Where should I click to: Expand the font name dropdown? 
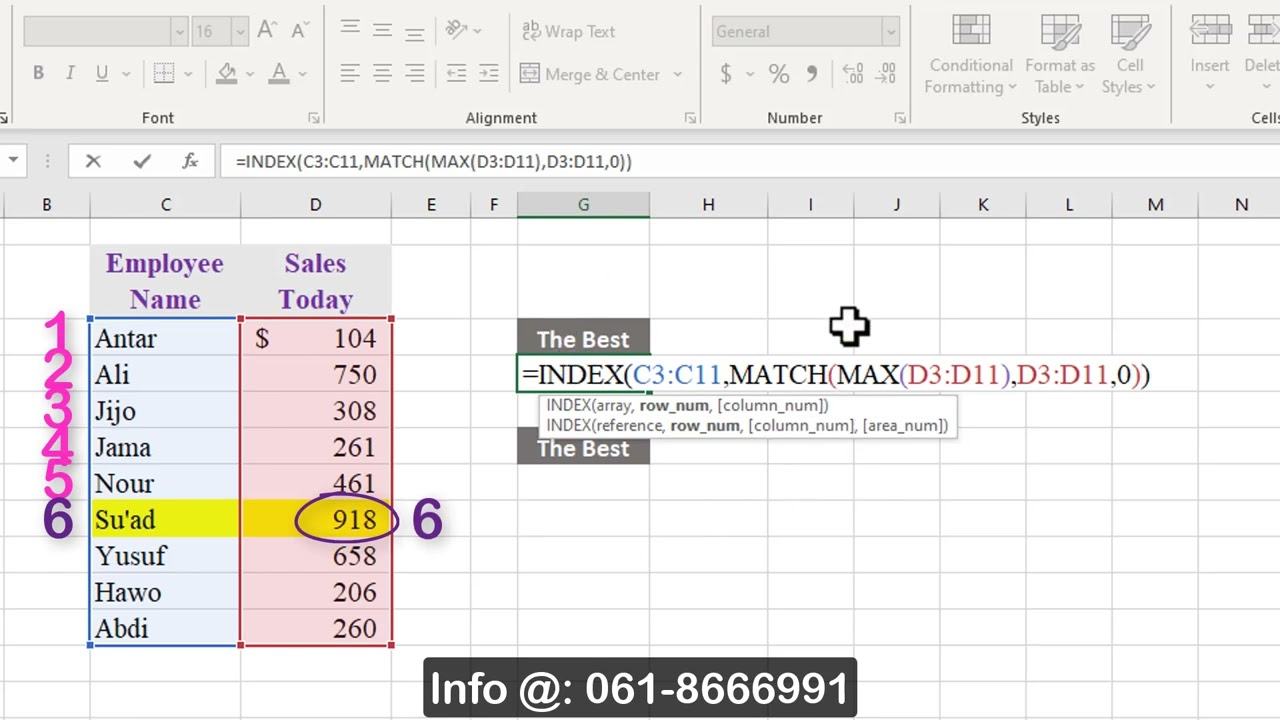click(179, 32)
